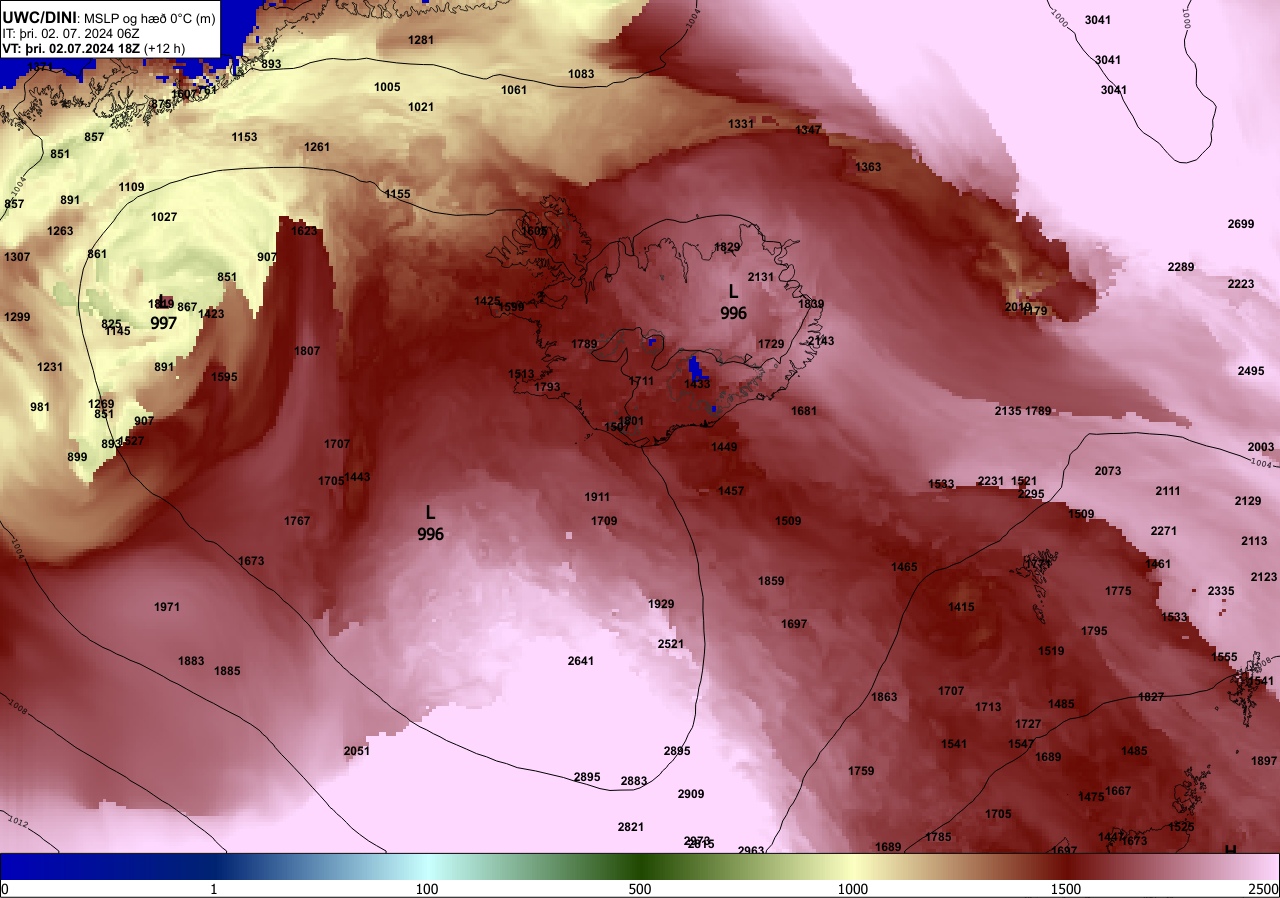Click the '(+12 h)' forecast offset text
This screenshot has width=1280, height=898.
[x=166, y=48]
